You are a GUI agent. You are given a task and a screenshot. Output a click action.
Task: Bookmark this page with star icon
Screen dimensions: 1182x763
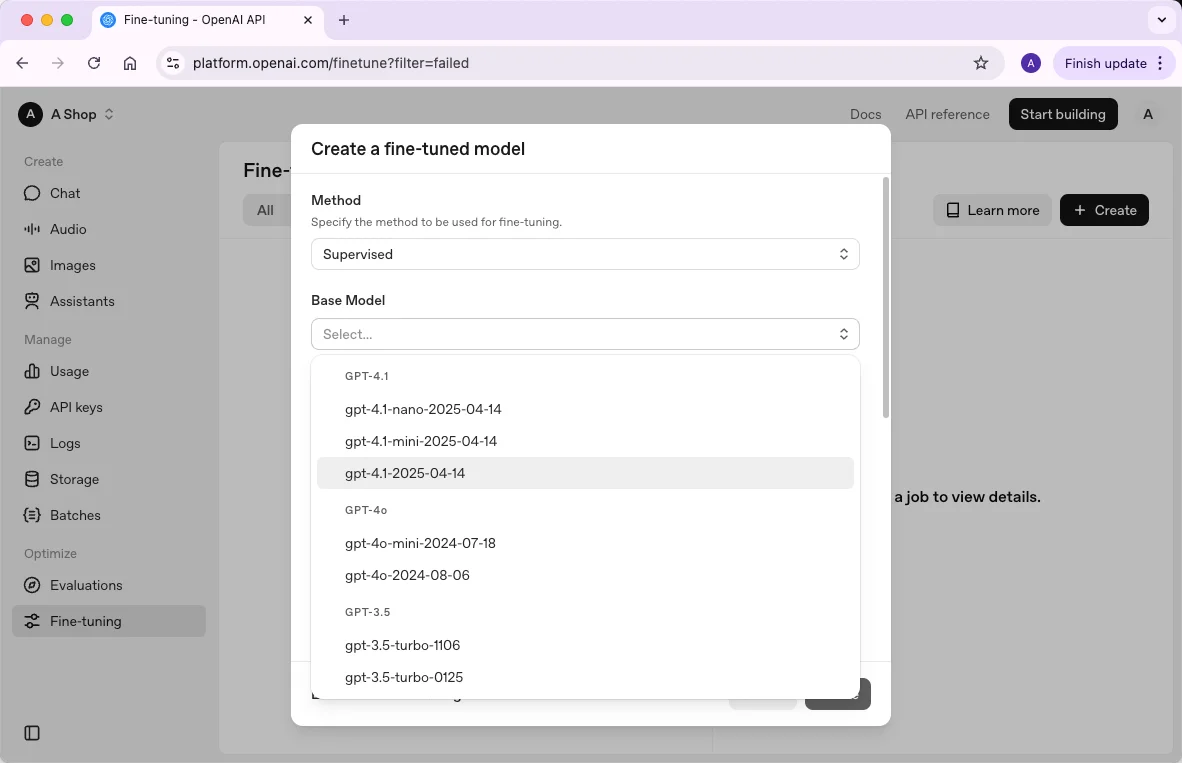981,63
